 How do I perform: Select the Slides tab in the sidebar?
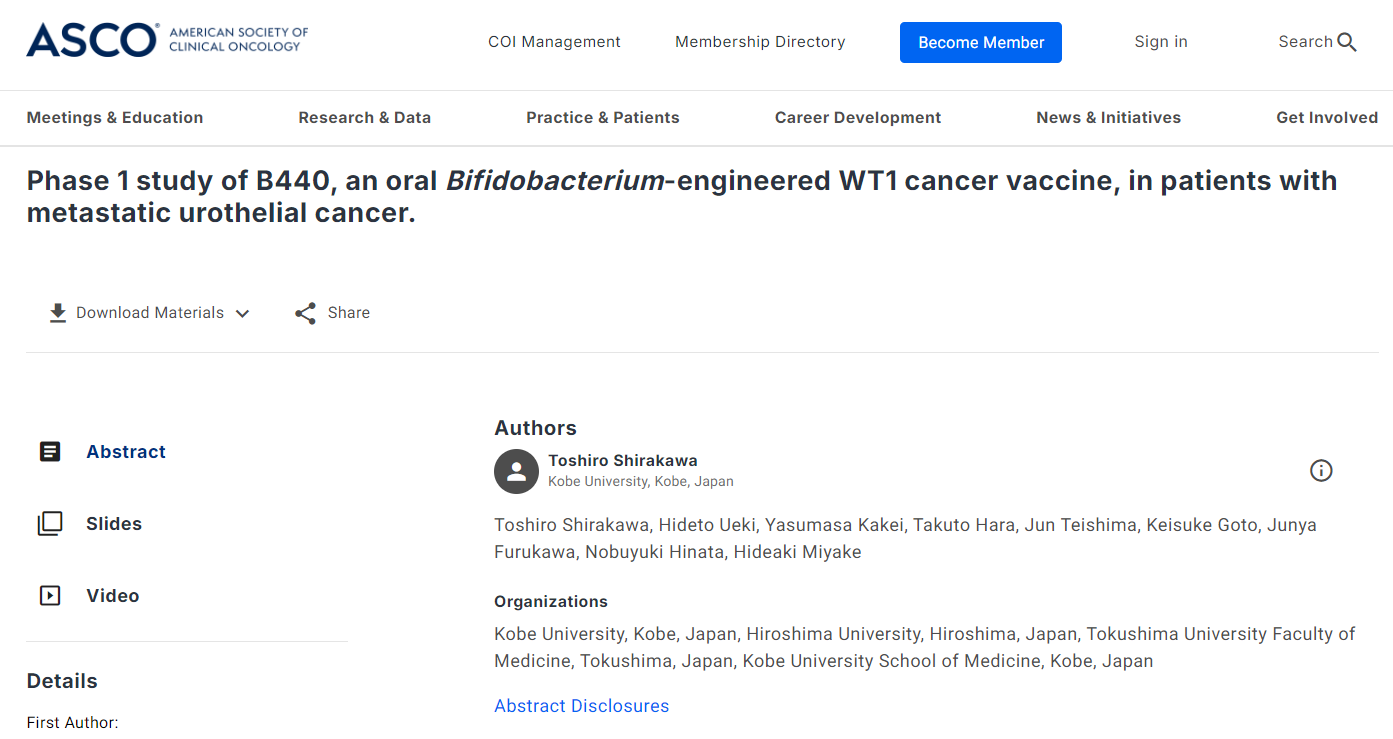click(114, 524)
